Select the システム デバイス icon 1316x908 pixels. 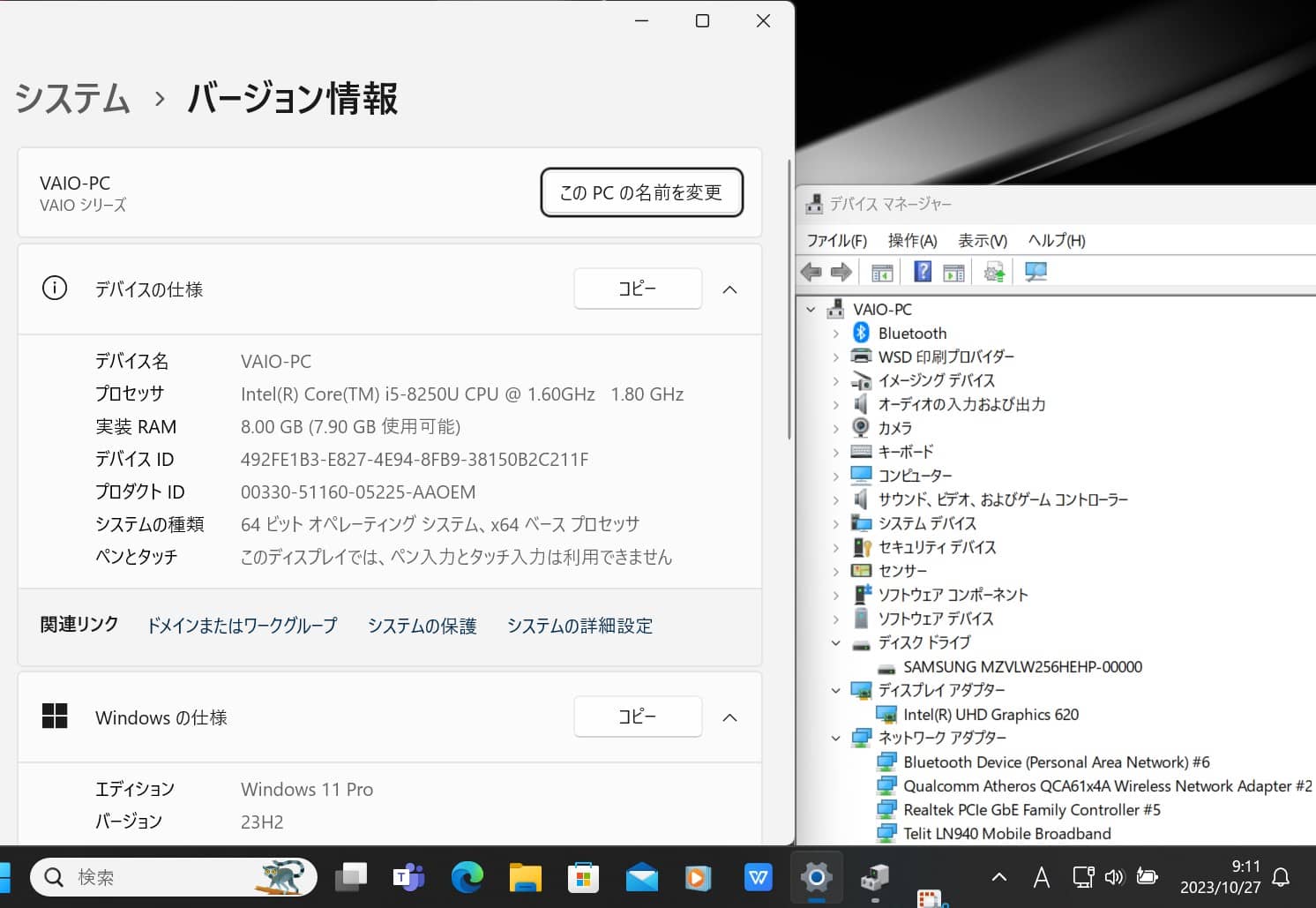861,523
